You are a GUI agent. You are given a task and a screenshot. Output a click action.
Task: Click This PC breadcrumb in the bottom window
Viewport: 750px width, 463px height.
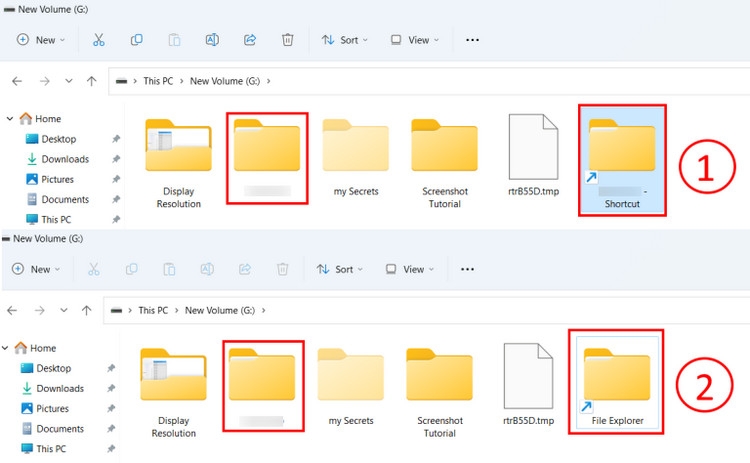pos(153,310)
